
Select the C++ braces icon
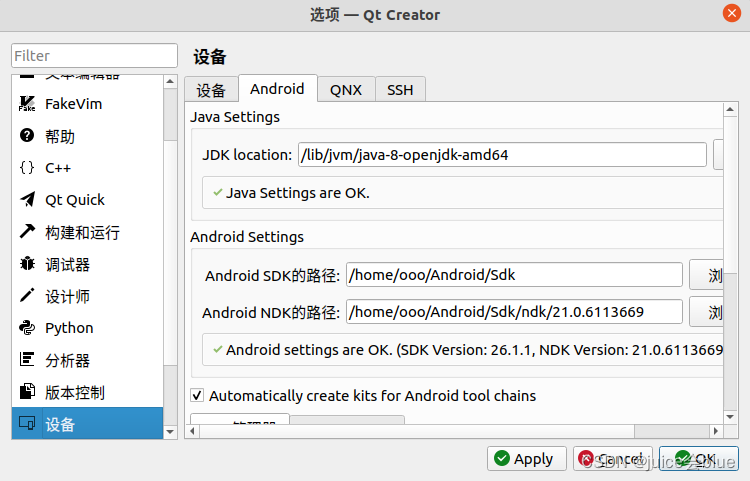click(x=27, y=168)
